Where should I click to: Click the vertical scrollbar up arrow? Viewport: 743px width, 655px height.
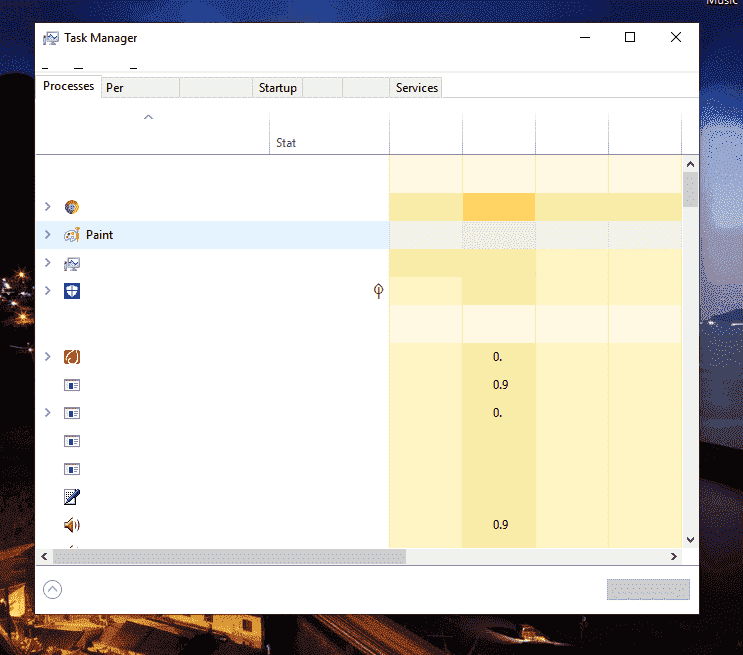coord(690,164)
